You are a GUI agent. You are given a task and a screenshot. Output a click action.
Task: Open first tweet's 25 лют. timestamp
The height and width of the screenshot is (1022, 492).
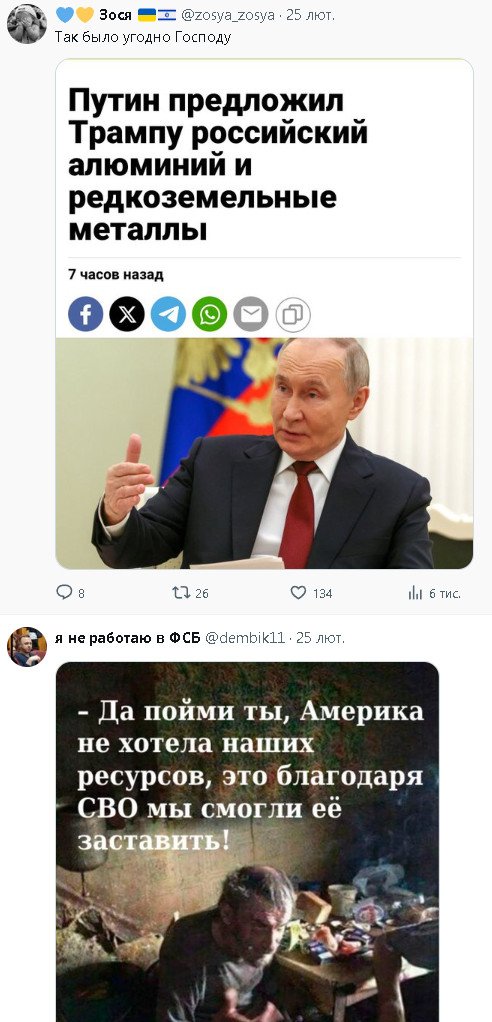pyautogui.click(x=311, y=16)
